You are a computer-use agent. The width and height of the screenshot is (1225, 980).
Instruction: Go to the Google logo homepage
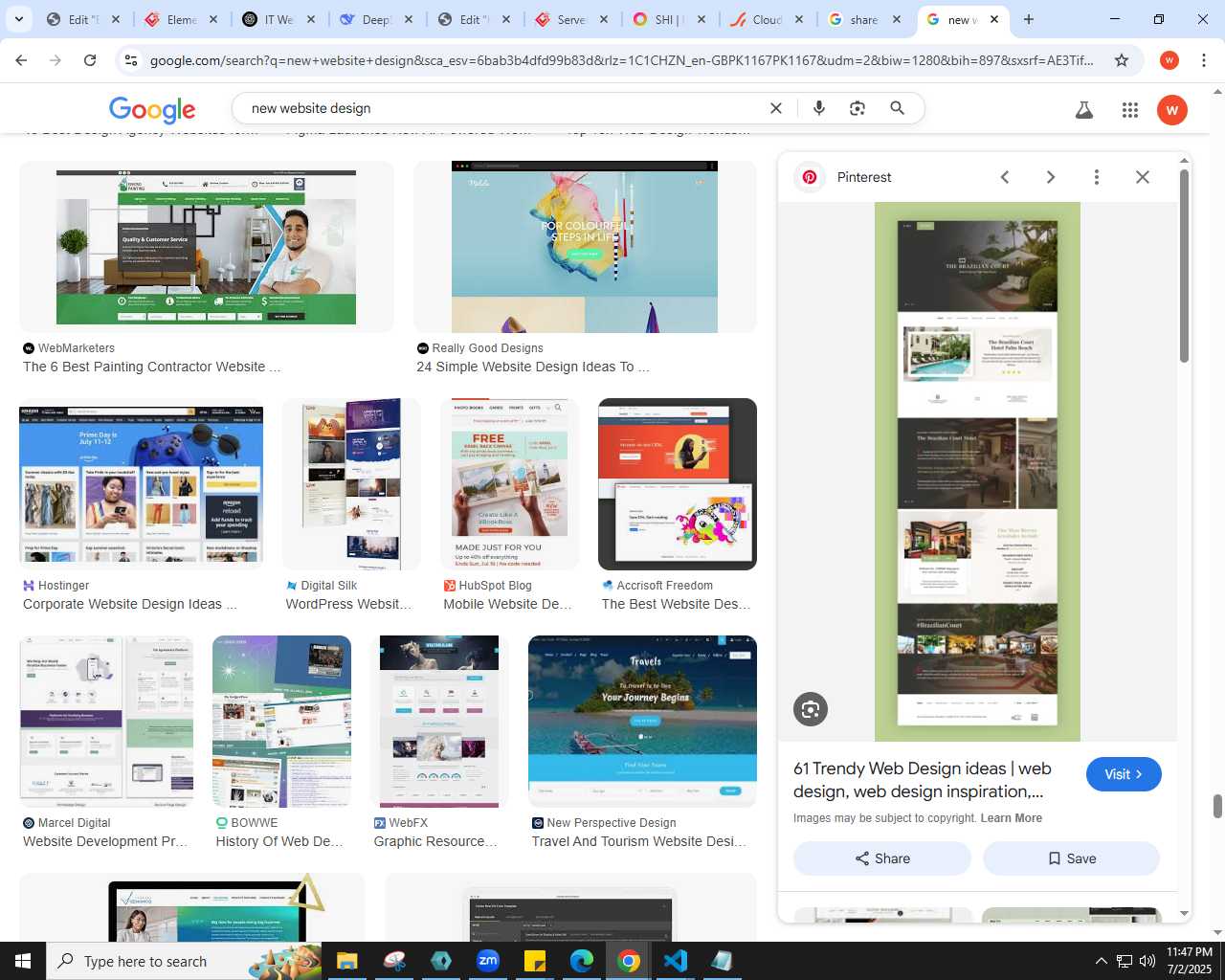coord(152,110)
